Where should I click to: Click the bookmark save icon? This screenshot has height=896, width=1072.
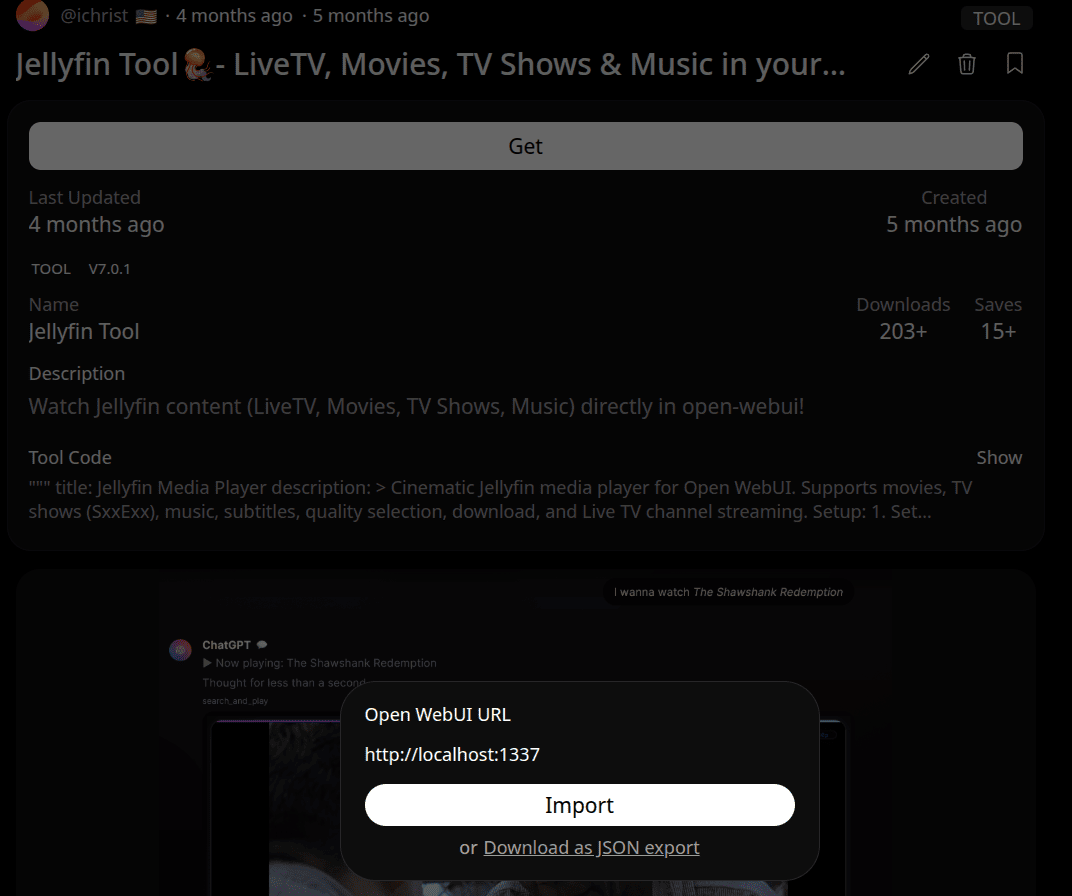click(1015, 64)
